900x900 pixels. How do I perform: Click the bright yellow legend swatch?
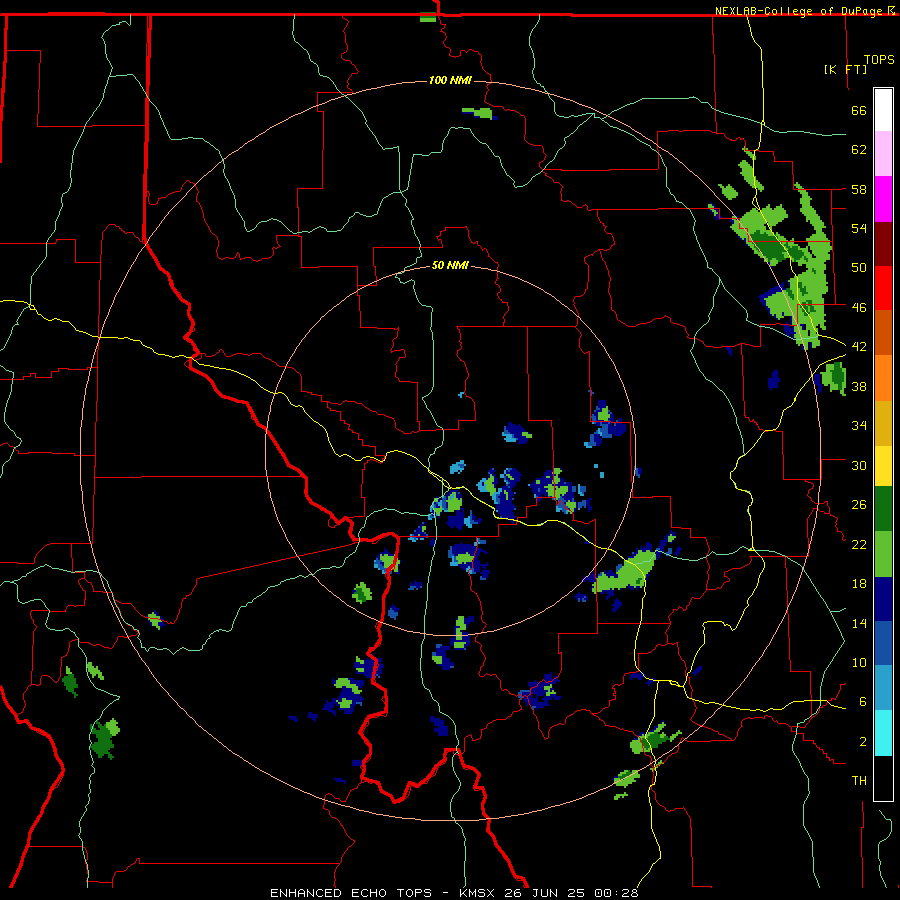click(883, 466)
